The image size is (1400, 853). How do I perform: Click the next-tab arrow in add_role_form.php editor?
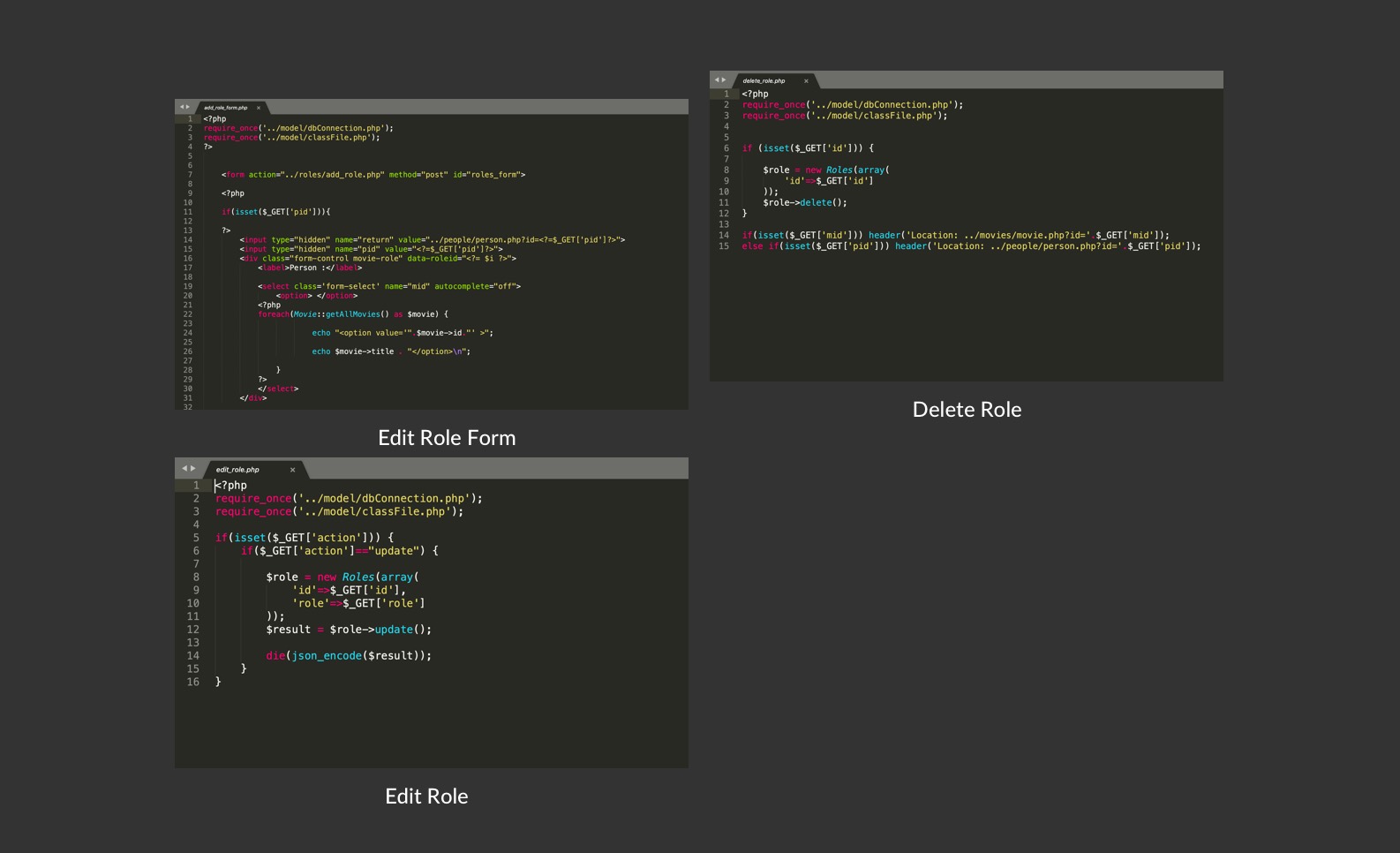(x=188, y=107)
